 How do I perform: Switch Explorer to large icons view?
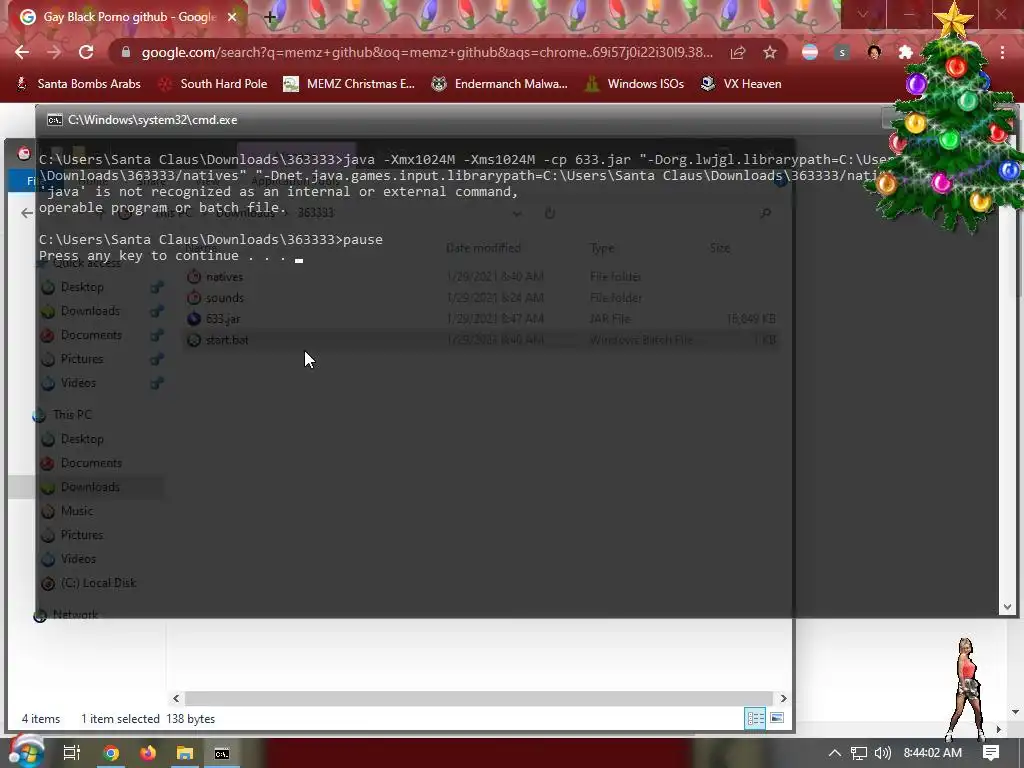click(x=777, y=718)
